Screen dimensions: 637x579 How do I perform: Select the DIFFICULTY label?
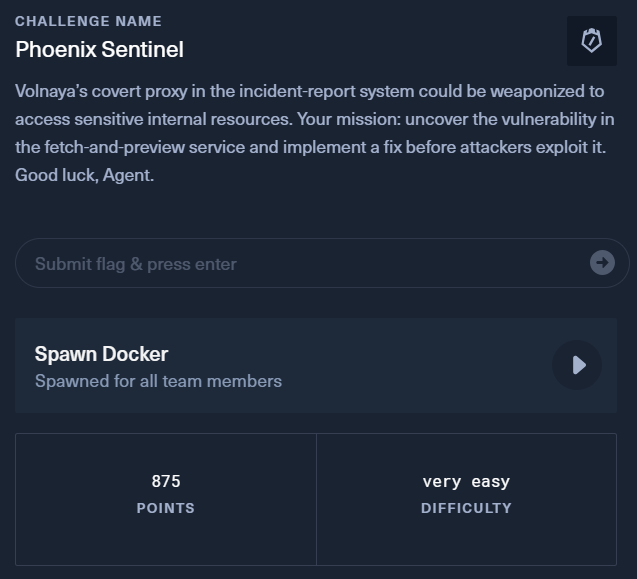point(466,508)
